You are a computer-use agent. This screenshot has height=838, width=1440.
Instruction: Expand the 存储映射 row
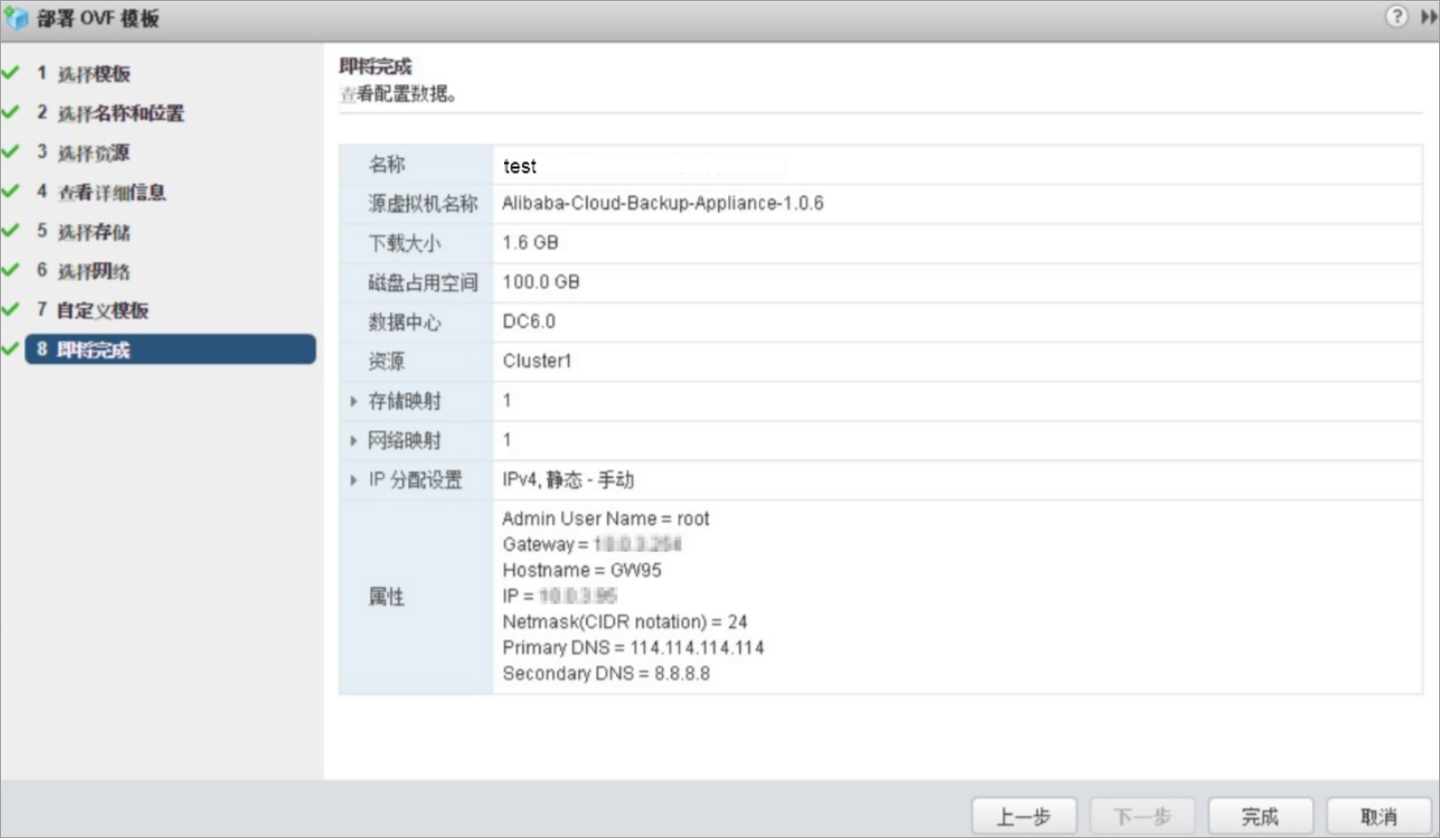point(353,402)
